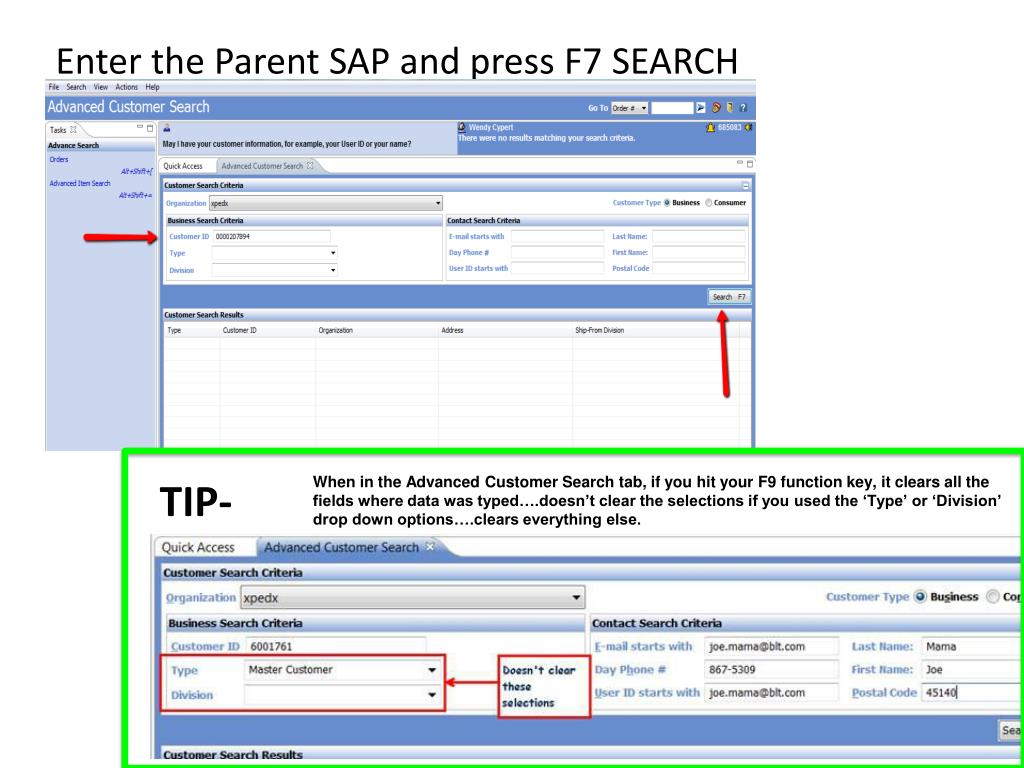Click the Go To arrow icon
1024x768 pixels.
tap(701, 108)
